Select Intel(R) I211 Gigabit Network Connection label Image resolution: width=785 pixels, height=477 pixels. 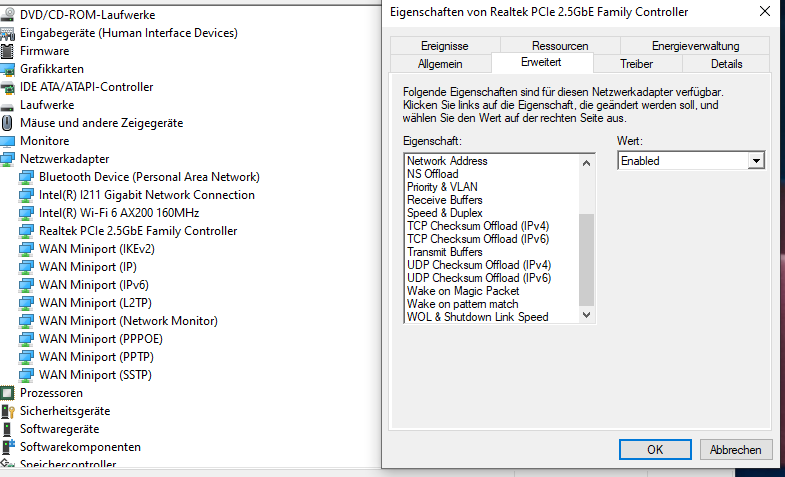click(147, 195)
